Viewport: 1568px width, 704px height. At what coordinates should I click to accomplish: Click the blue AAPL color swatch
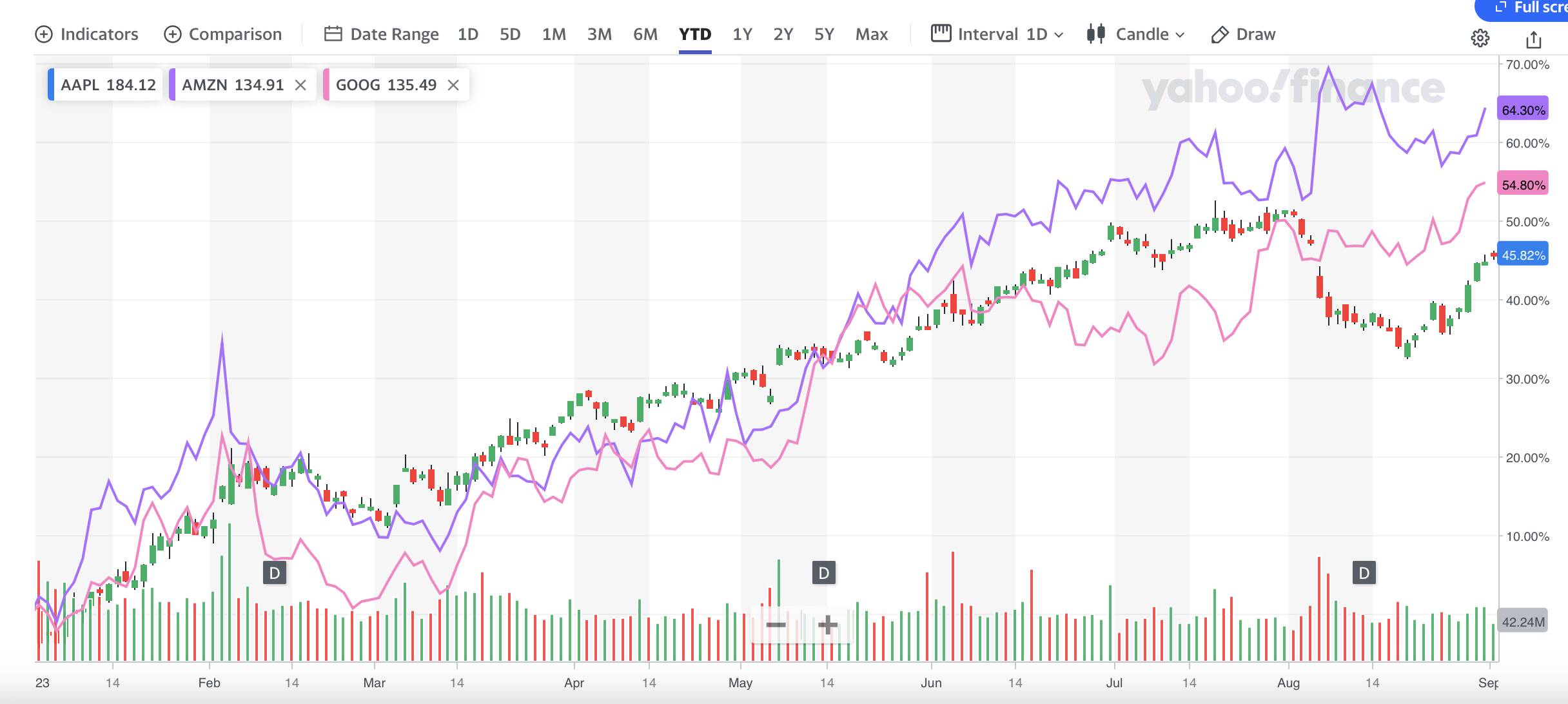coord(51,85)
